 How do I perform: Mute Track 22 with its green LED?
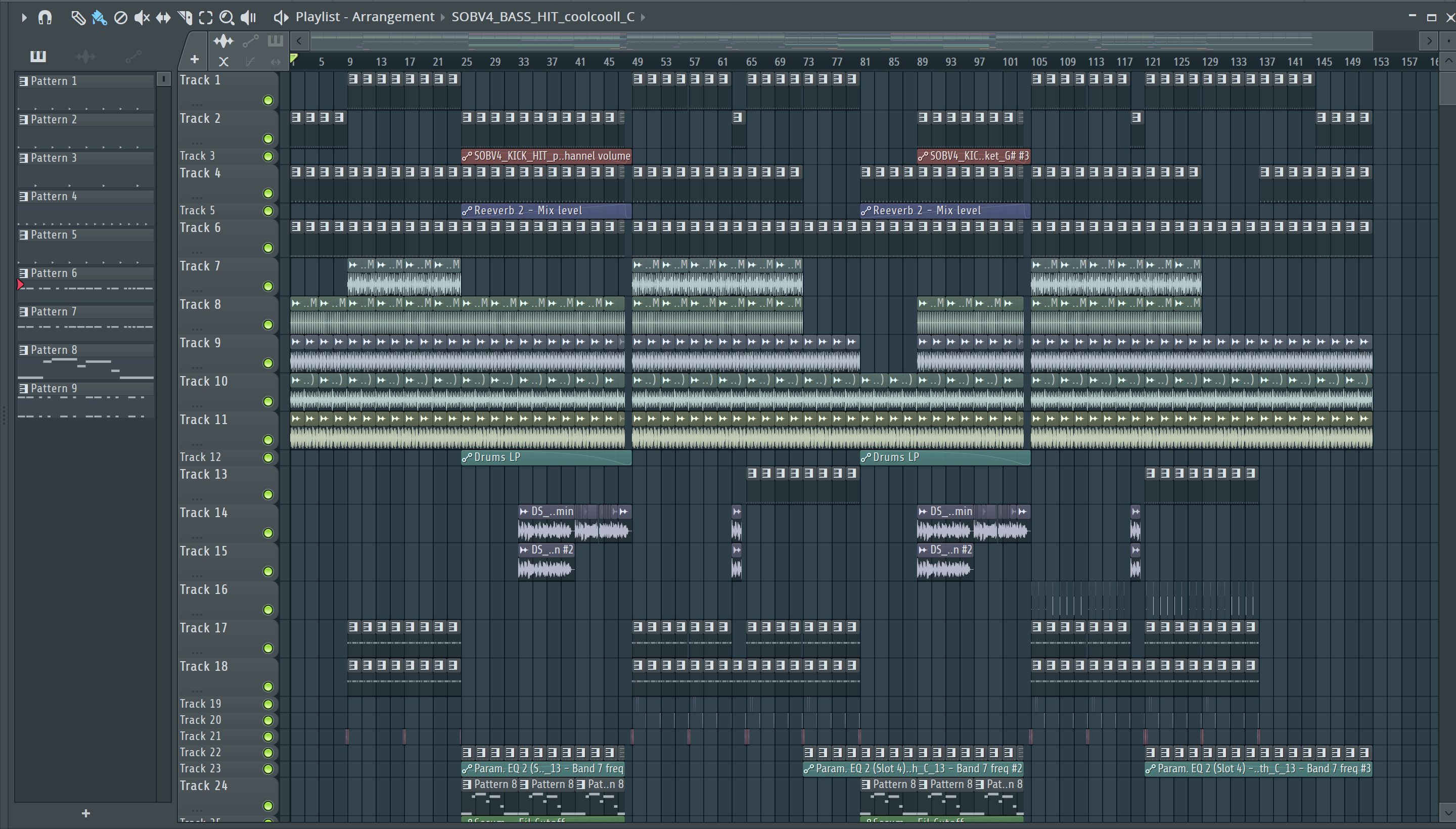pos(268,753)
